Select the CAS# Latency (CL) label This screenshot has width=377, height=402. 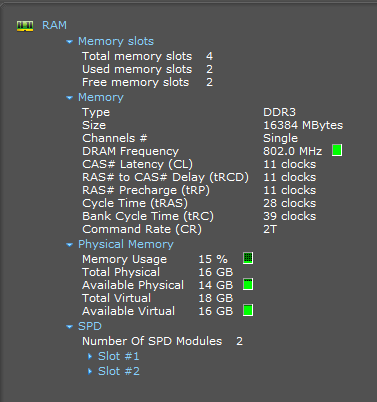coord(137,164)
